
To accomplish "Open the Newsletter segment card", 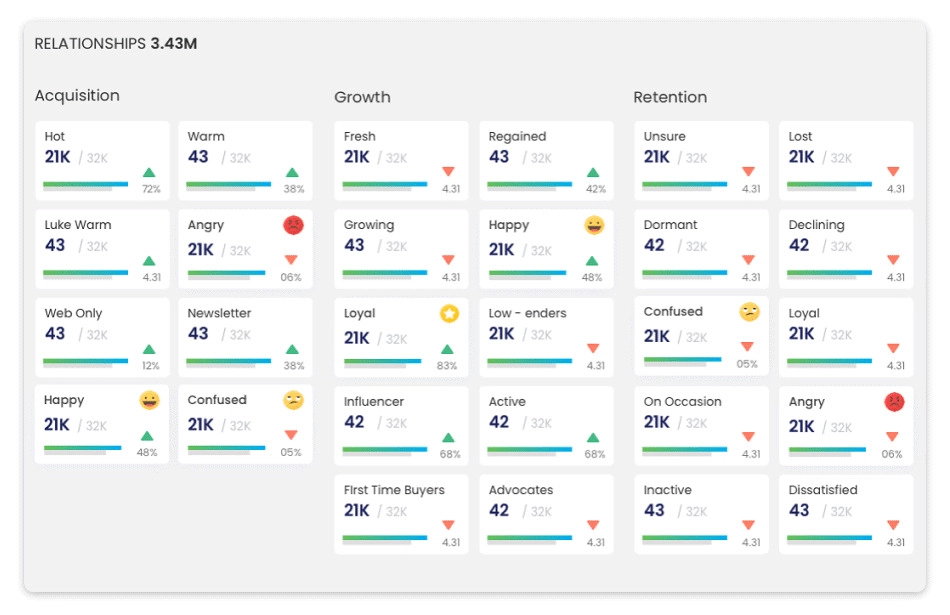I will coord(245,335).
